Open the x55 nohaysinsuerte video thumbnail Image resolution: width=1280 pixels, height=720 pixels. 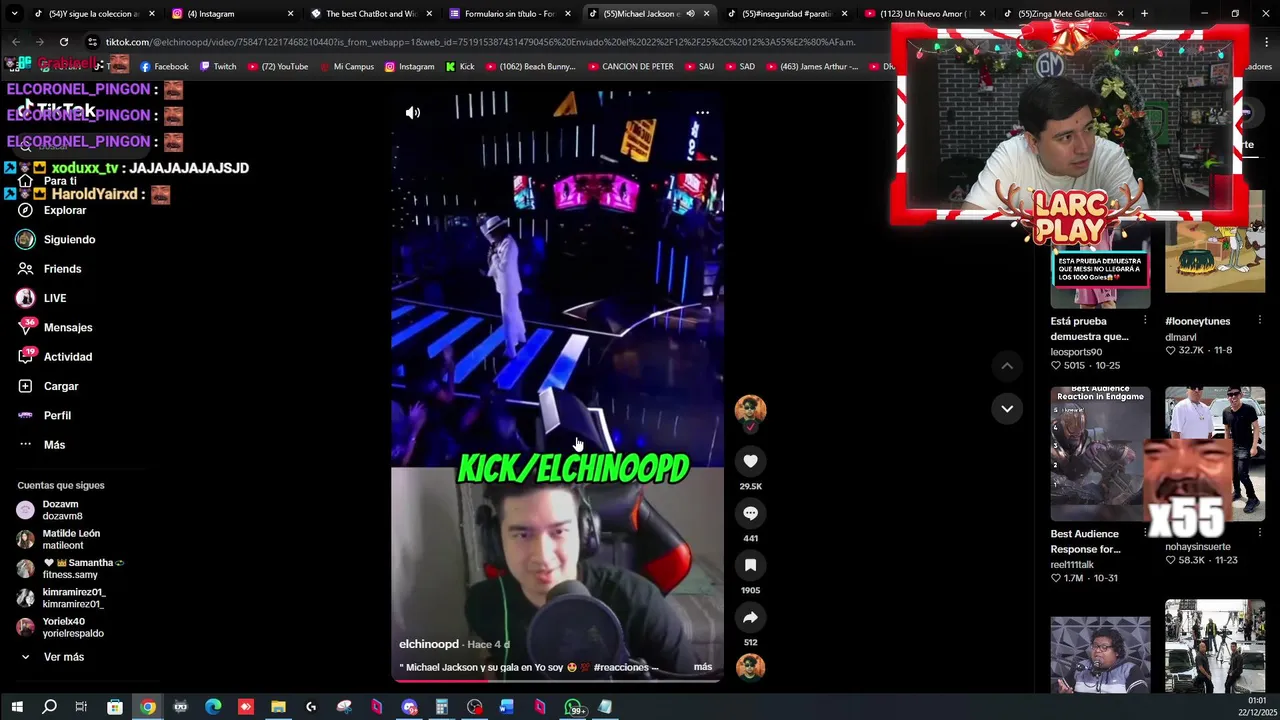point(1215,454)
